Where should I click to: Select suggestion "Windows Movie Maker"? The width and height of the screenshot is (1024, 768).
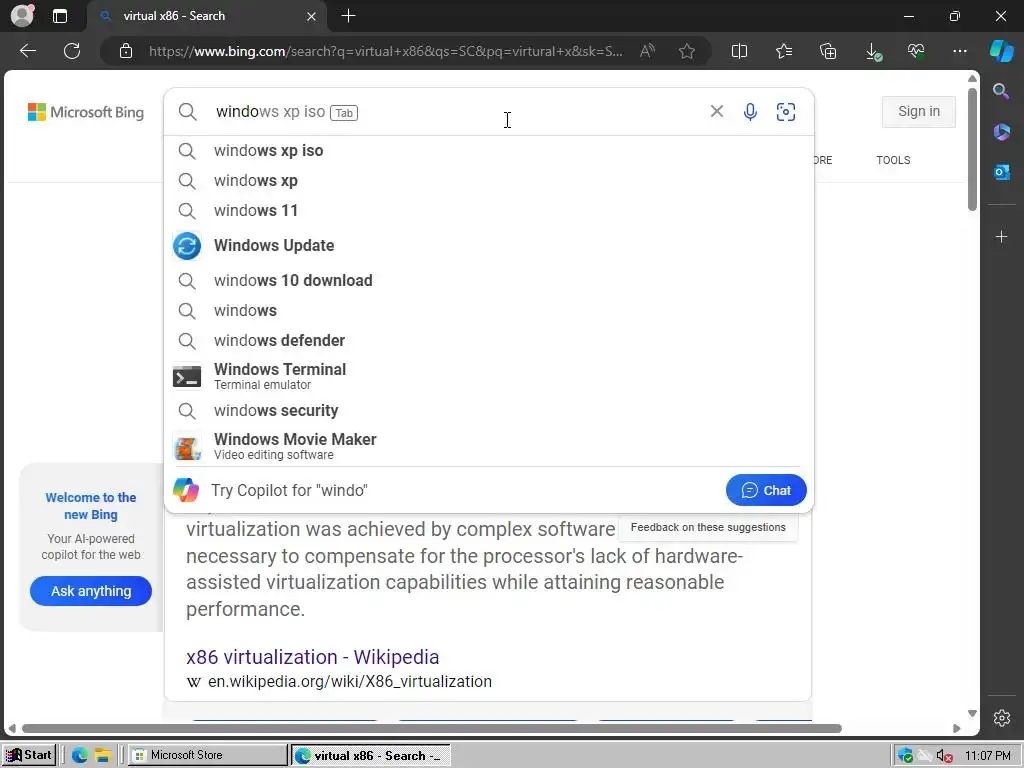[489, 447]
